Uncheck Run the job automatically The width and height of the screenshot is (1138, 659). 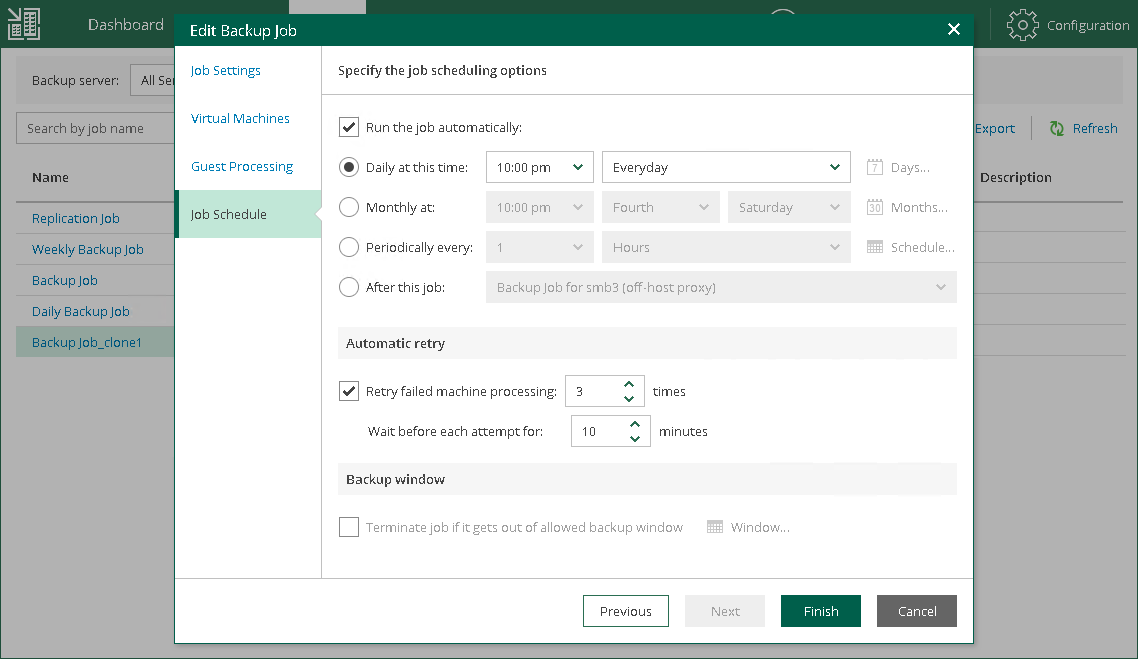point(349,127)
